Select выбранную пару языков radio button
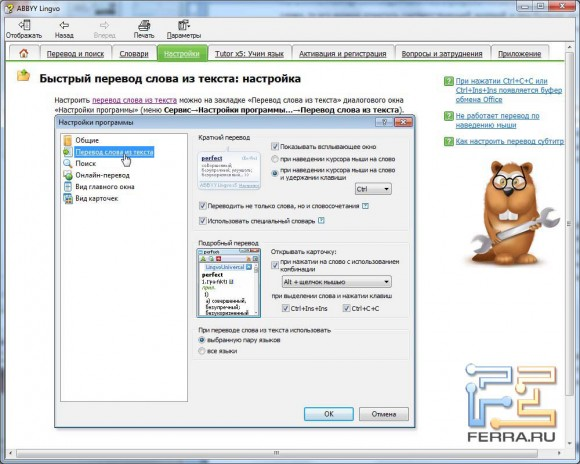This screenshot has width=580, height=464. coord(202,340)
